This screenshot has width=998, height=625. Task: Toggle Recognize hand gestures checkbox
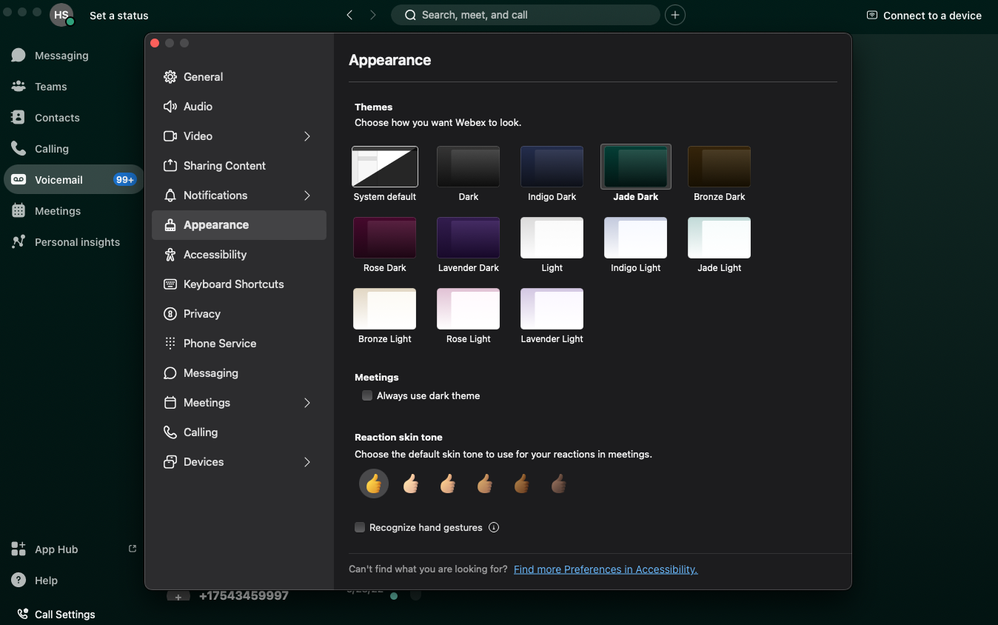point(360,527)
